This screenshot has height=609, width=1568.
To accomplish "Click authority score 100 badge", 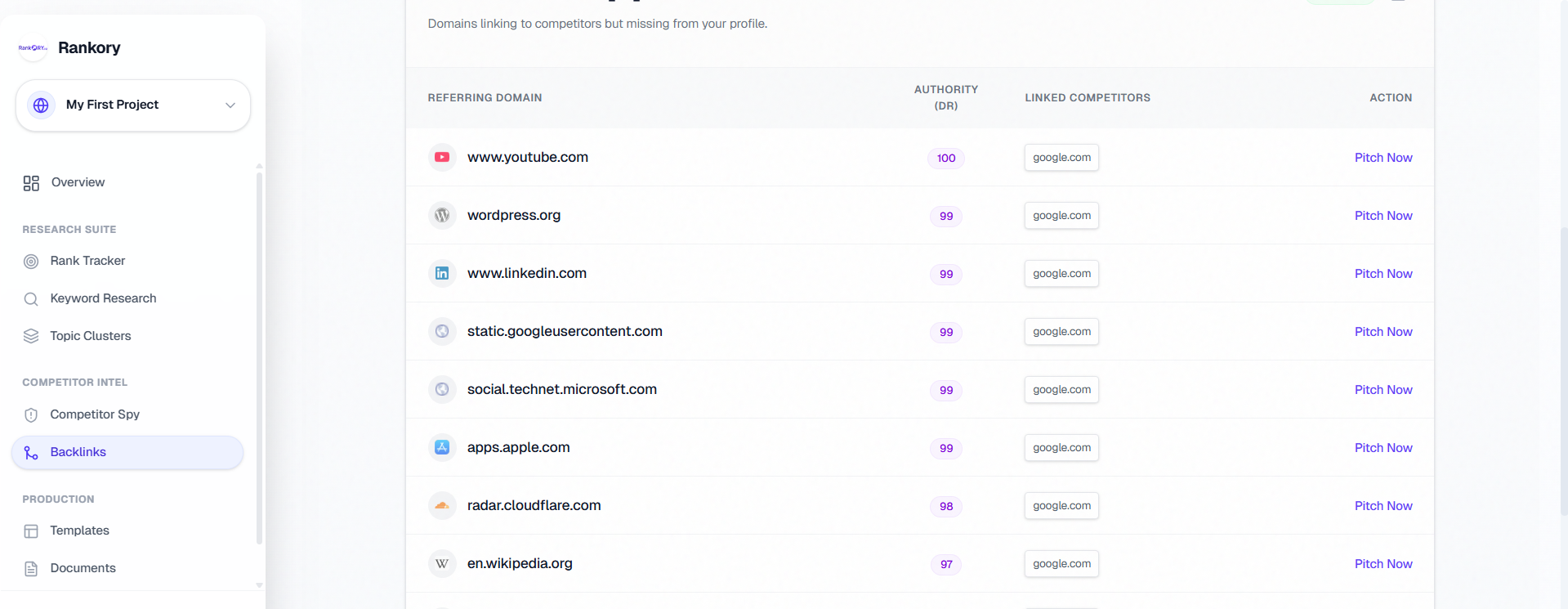I will pyautogui.click(x=946, y=159).
